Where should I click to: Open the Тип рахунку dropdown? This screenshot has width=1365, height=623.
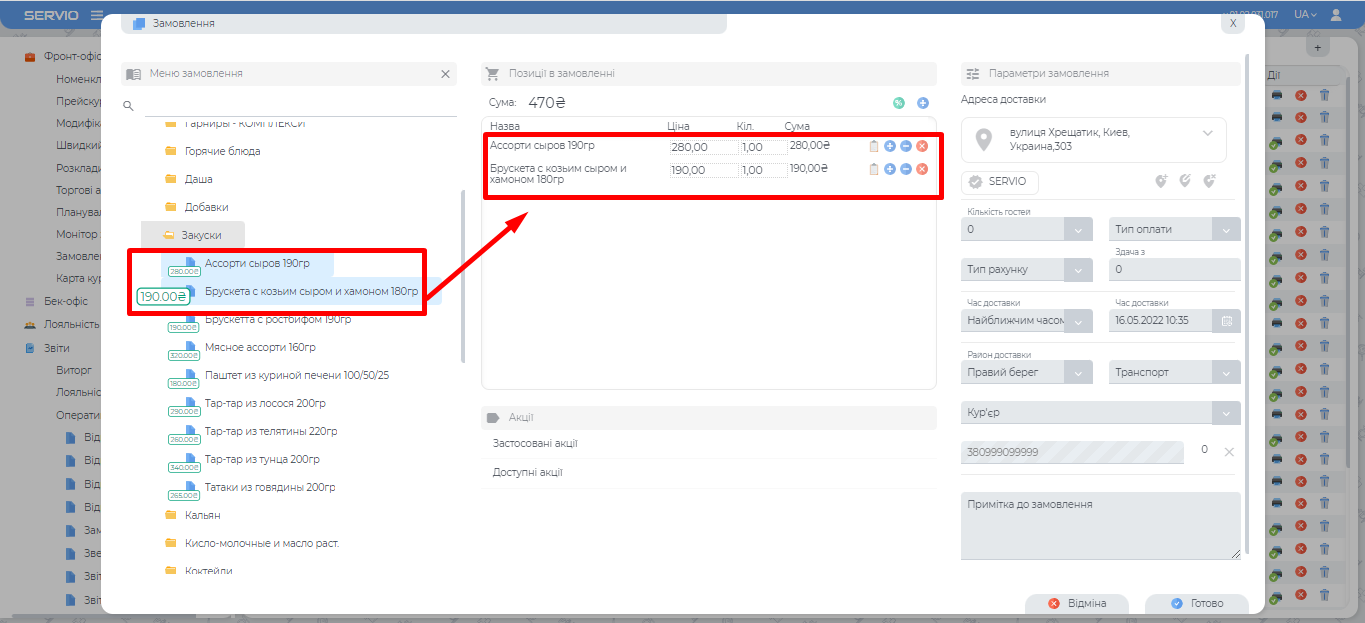coord(1078,270)
